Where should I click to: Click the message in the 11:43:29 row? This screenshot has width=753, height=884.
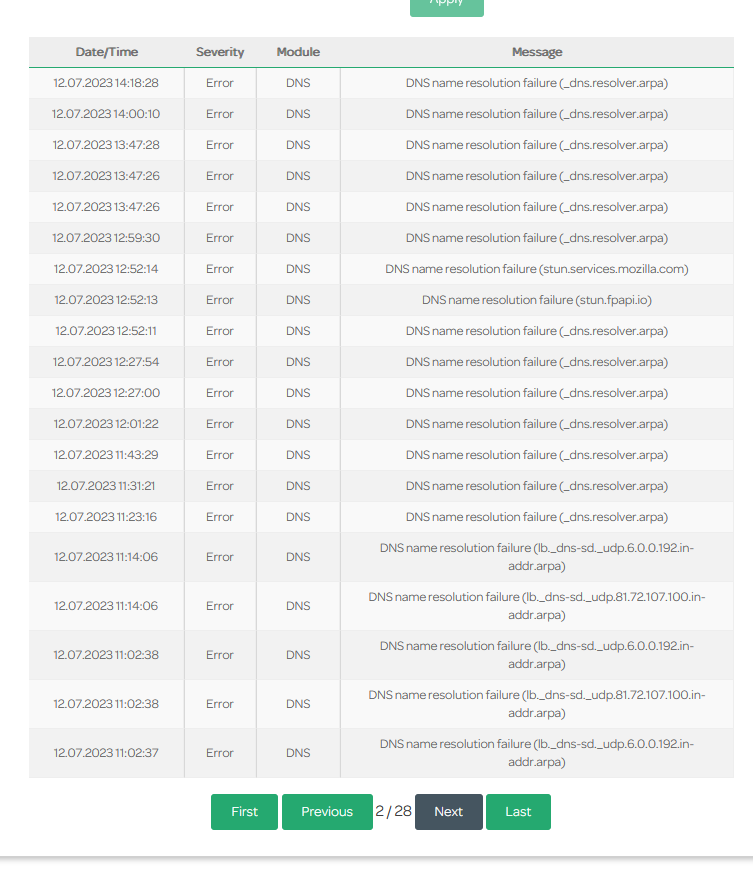point(537,455)
